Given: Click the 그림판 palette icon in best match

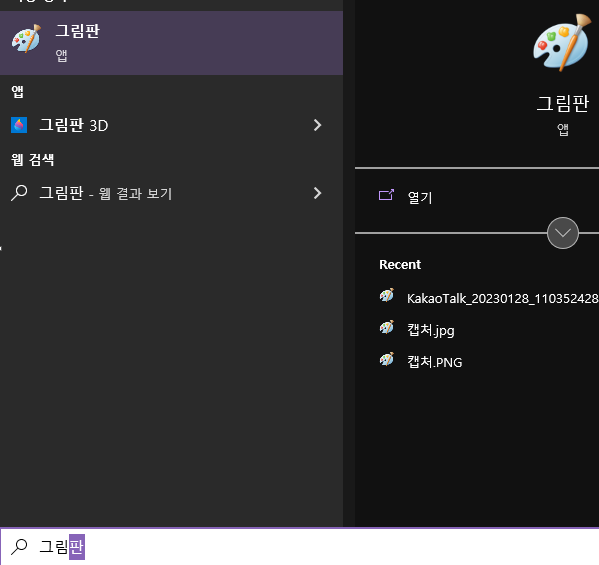Looking at the screenshot, I should coord(26,39).
